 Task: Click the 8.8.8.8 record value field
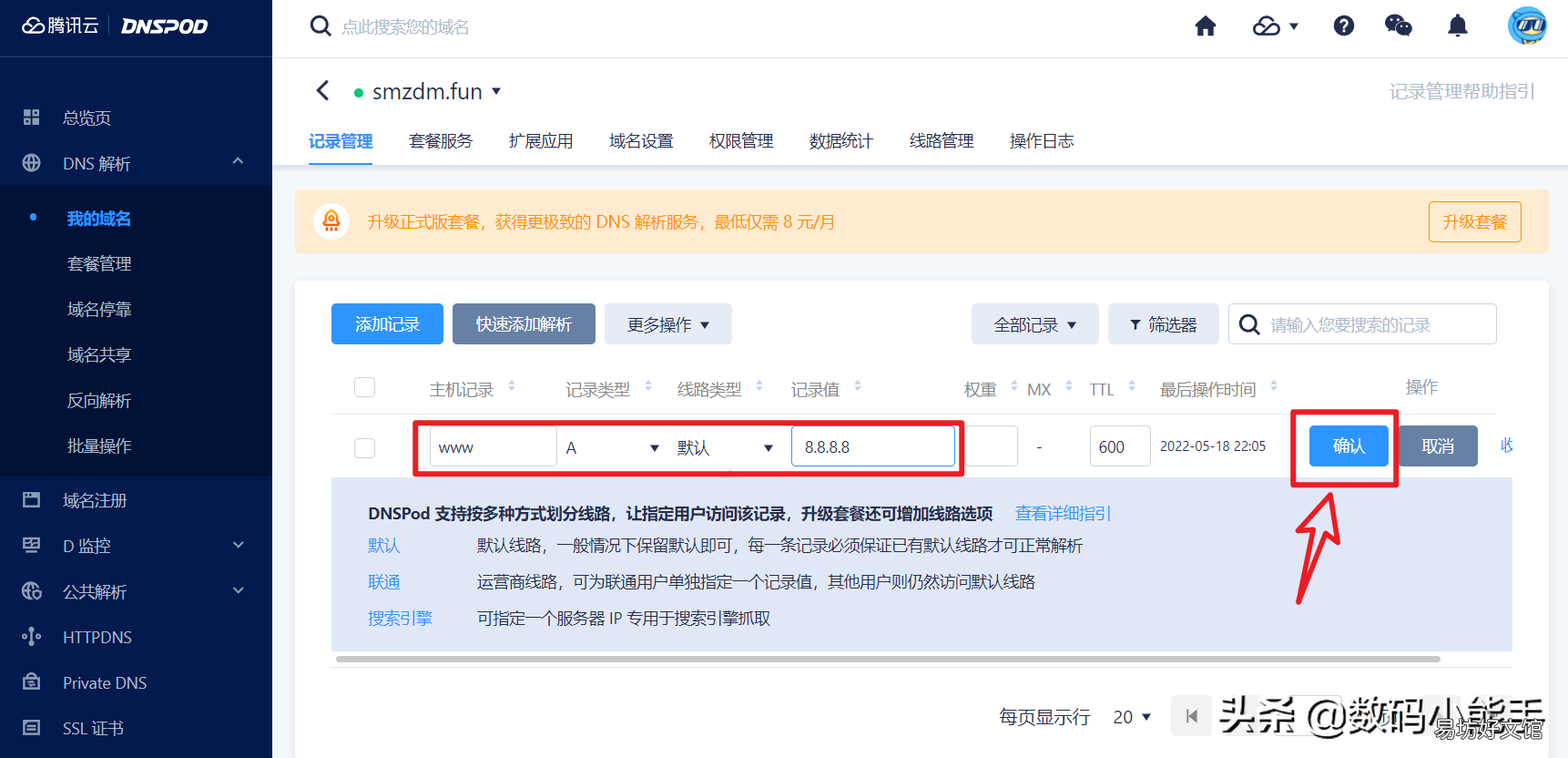pyautogui.click(x=873, y=447)
